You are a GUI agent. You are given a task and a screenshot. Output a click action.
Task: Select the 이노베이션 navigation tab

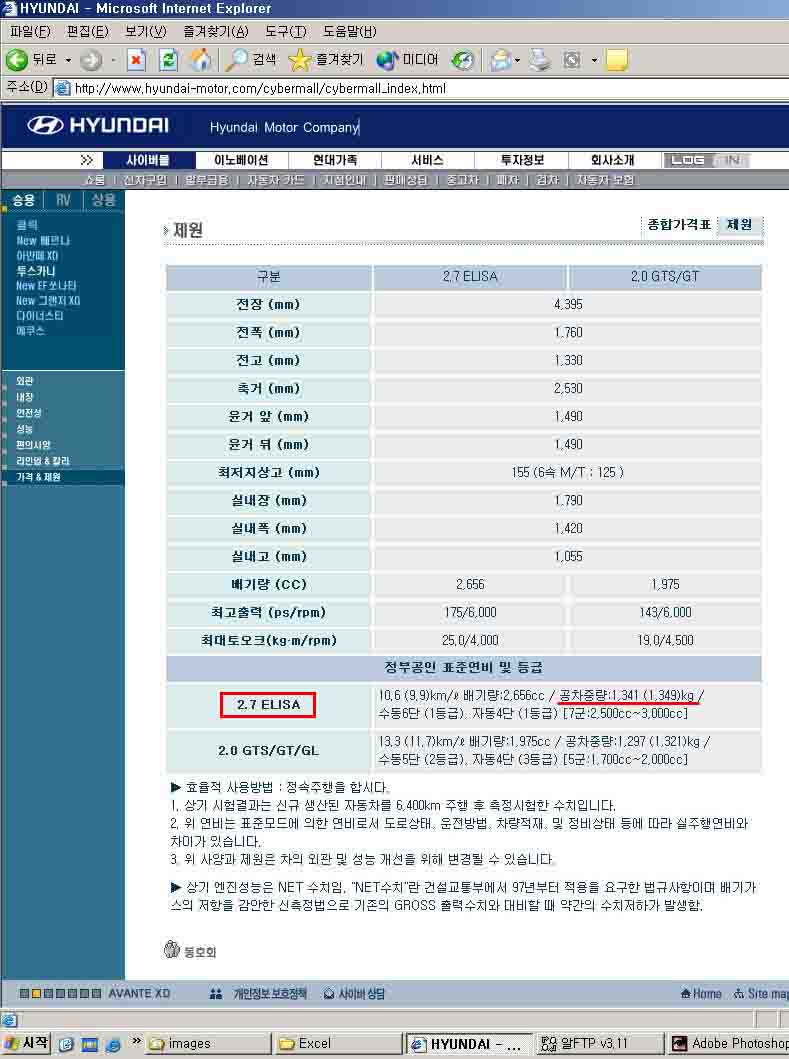241,160
